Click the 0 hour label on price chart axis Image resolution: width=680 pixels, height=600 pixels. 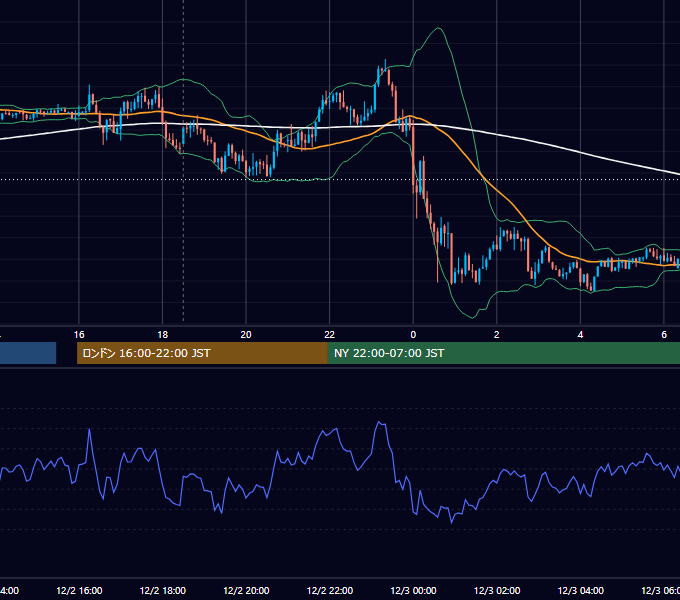coord(413,335)
